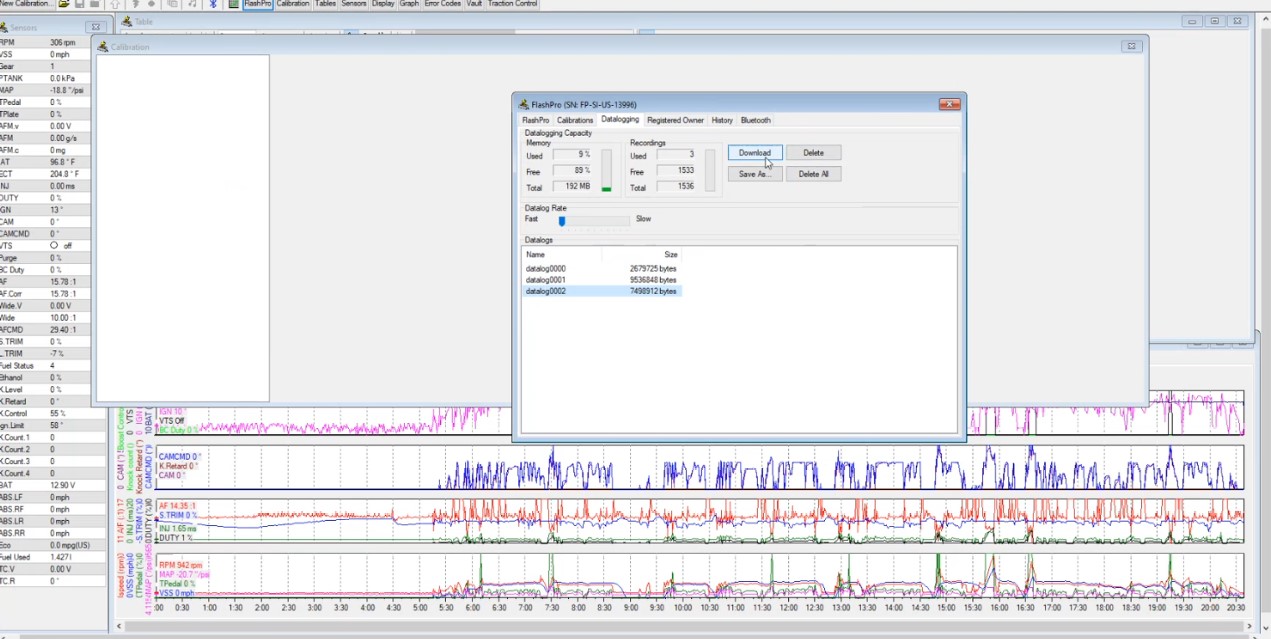1271x639 pixels.
Task: Open Display from the main toolbar
Action: point(383,4)
